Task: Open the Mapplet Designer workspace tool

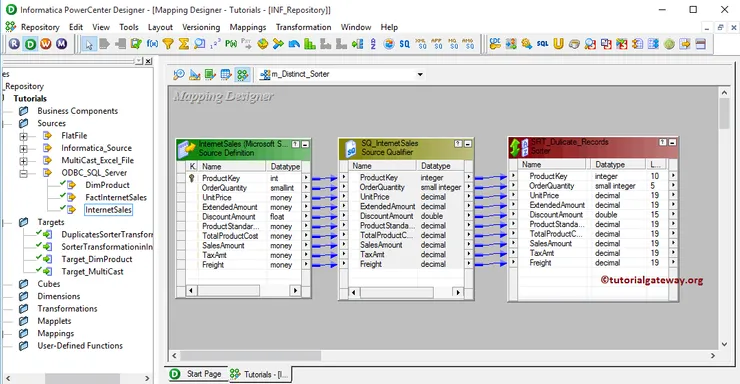Action: (226, 74)
